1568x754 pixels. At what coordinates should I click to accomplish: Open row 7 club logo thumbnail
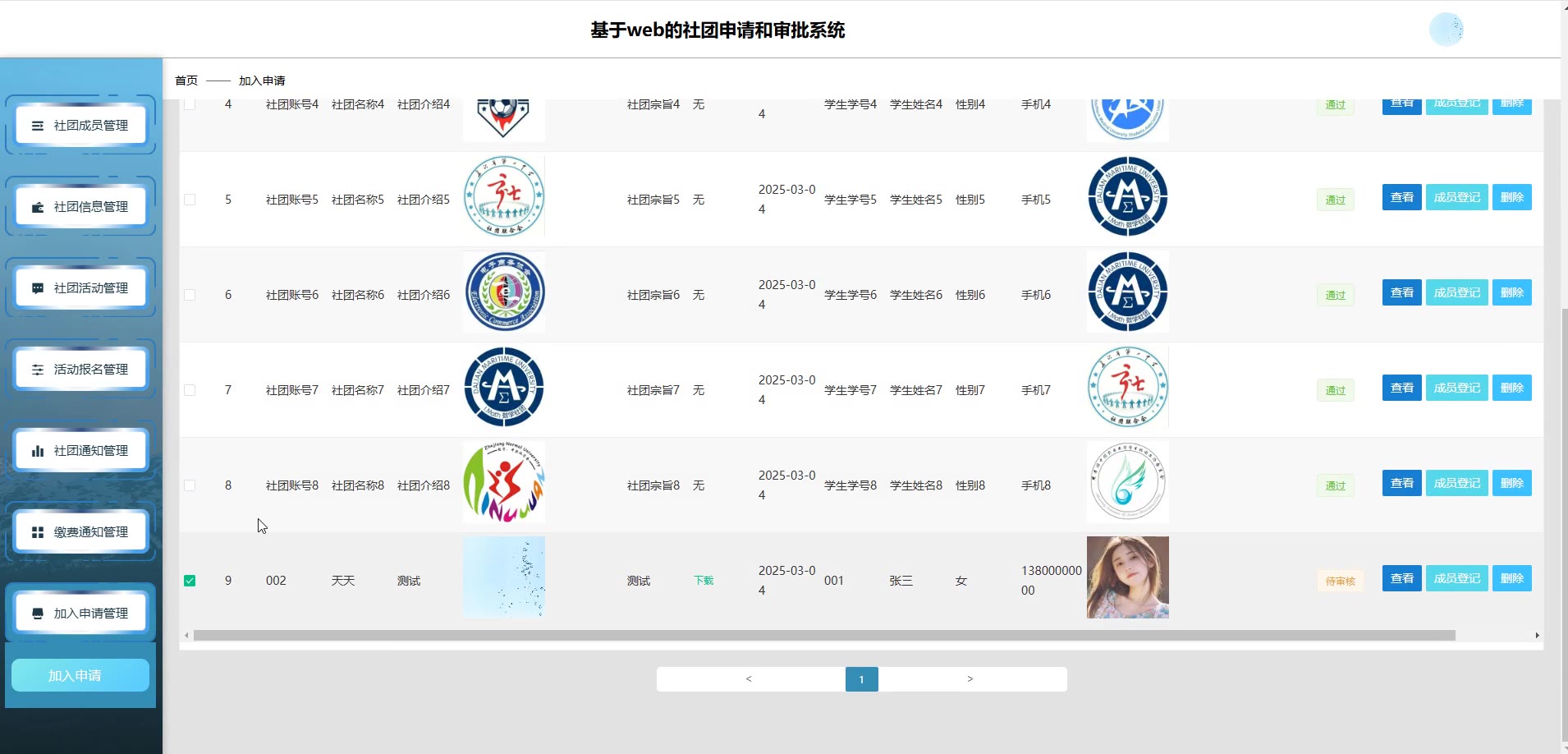click(x=504, y=387)
